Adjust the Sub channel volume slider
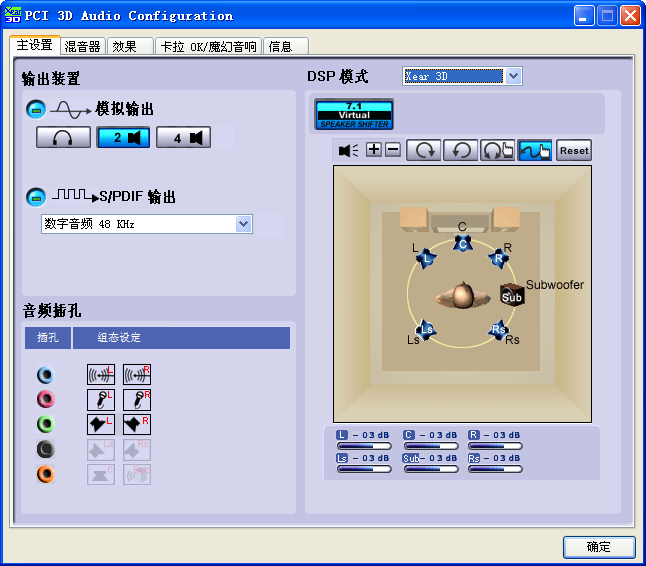Screen dimensions: 646x566 point(430,468)
